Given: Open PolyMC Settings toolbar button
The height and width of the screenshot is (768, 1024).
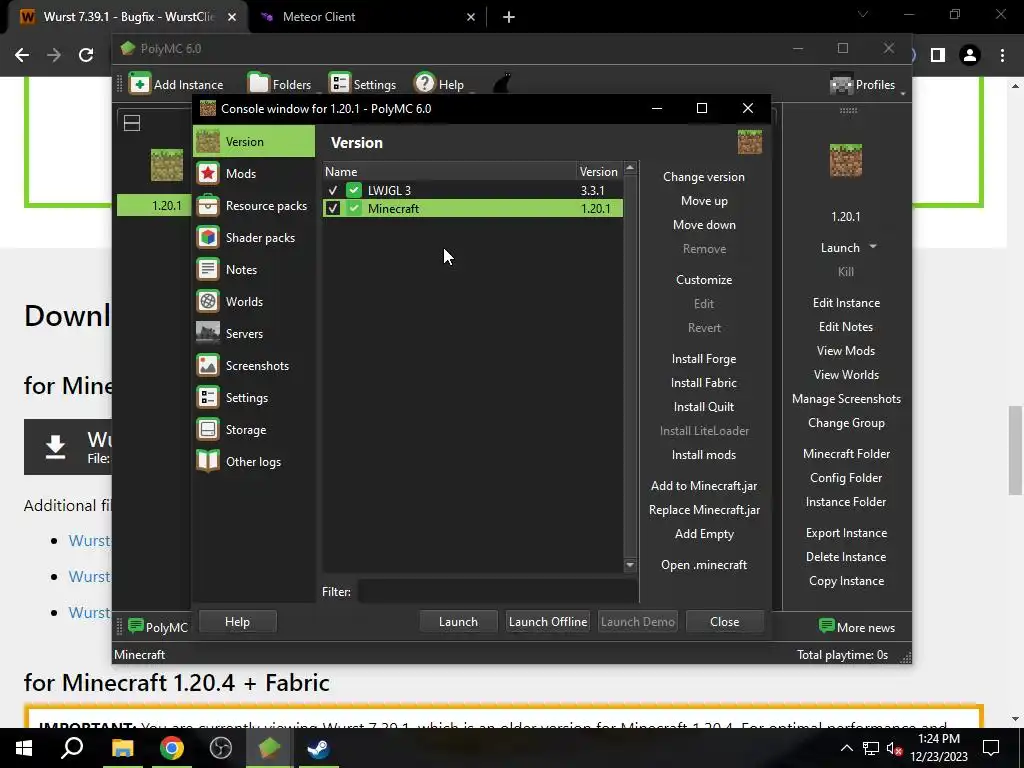Looking at the screenshot, I should [362, 84].
